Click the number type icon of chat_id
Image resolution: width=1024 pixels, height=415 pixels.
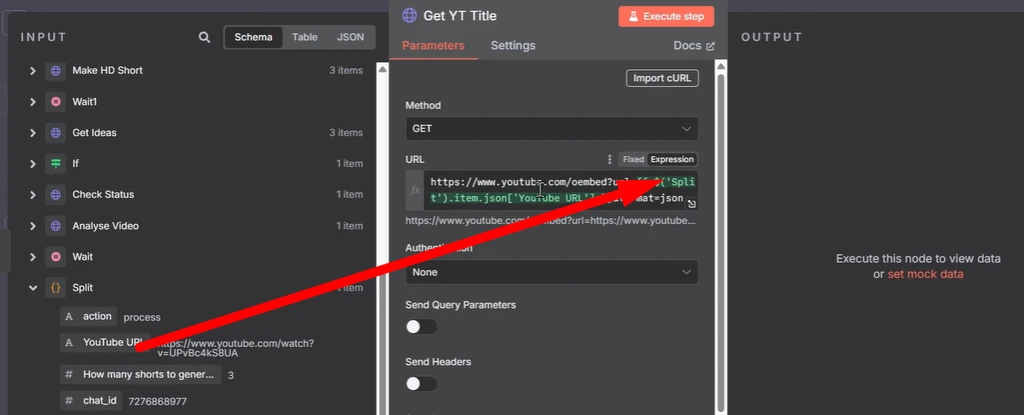coord(69,401)
